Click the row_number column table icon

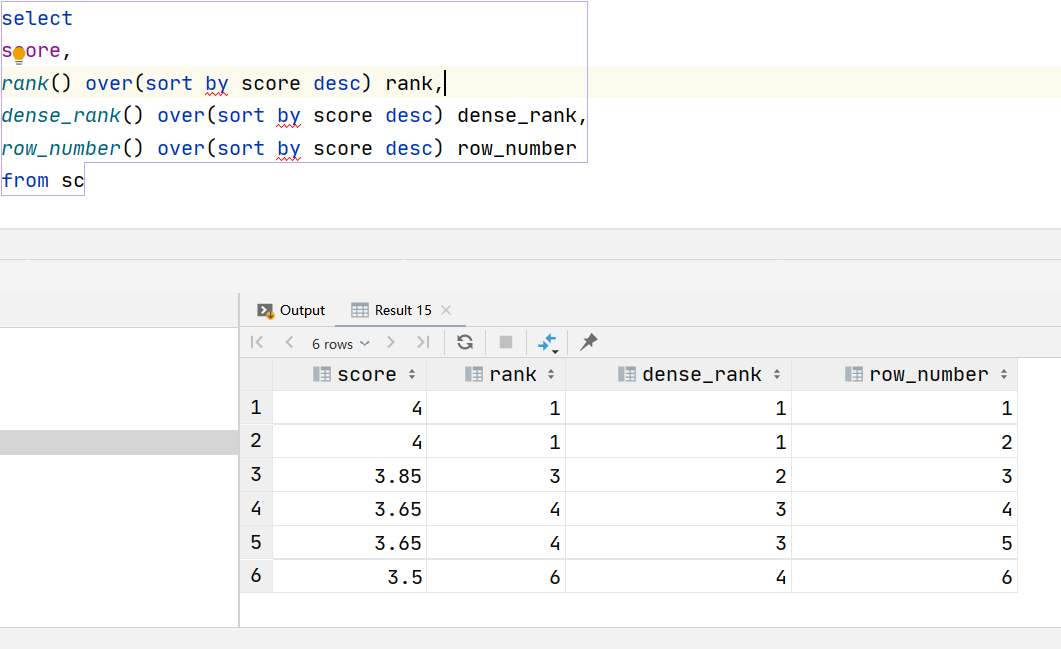(854, 374)
